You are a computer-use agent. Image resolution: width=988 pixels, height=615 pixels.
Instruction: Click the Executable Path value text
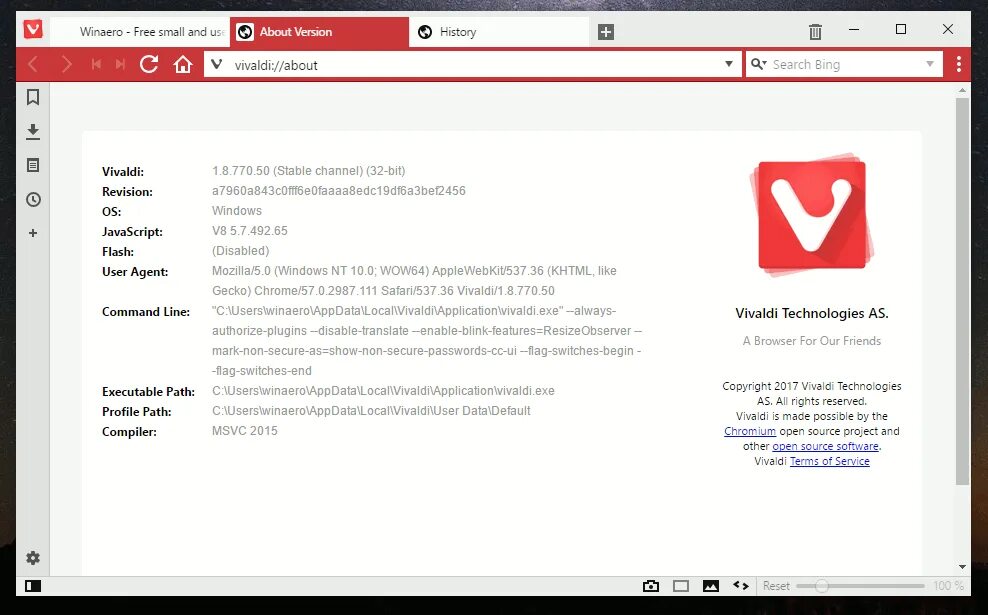click(x=383, y=391)
